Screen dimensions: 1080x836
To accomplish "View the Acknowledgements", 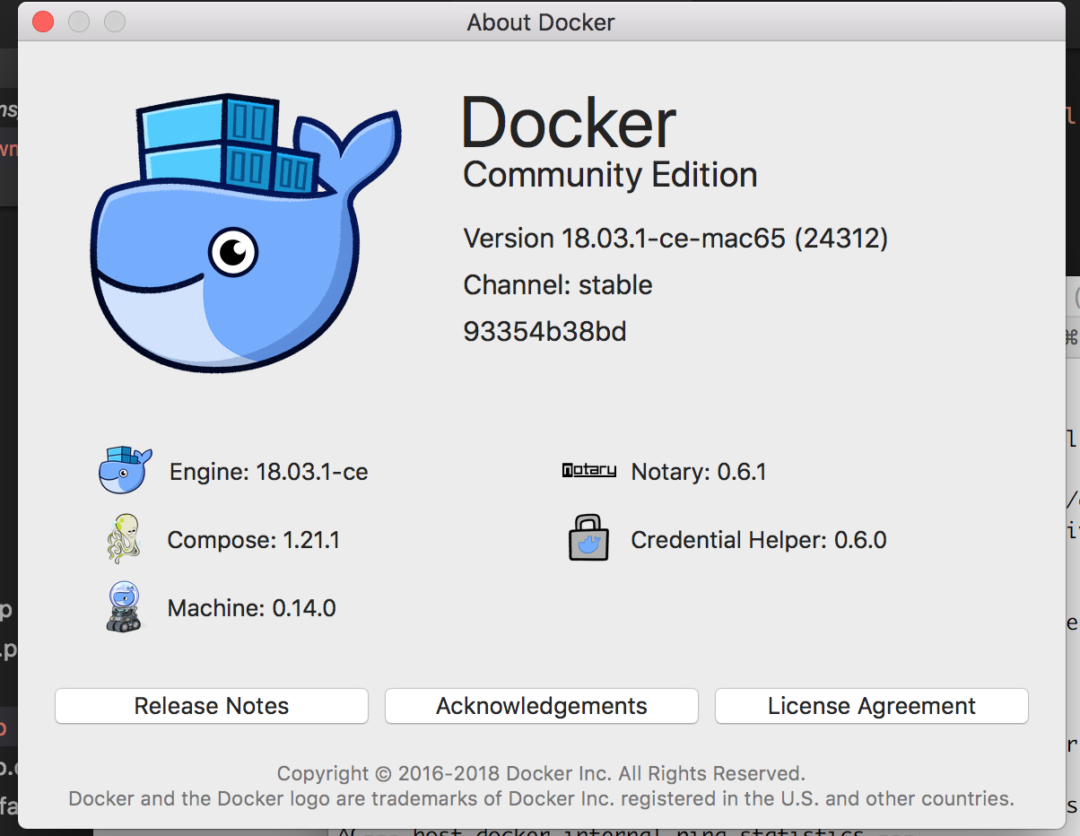I will (541, 706).
